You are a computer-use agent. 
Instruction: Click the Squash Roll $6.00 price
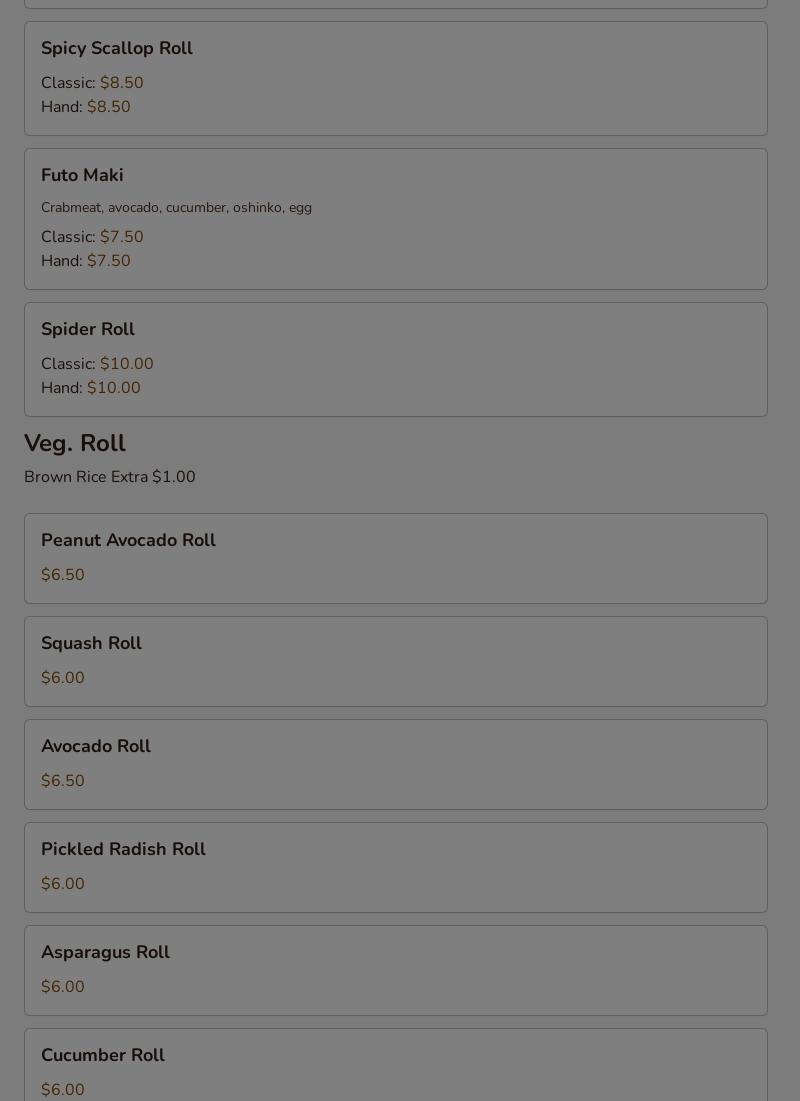pos(63,678)
